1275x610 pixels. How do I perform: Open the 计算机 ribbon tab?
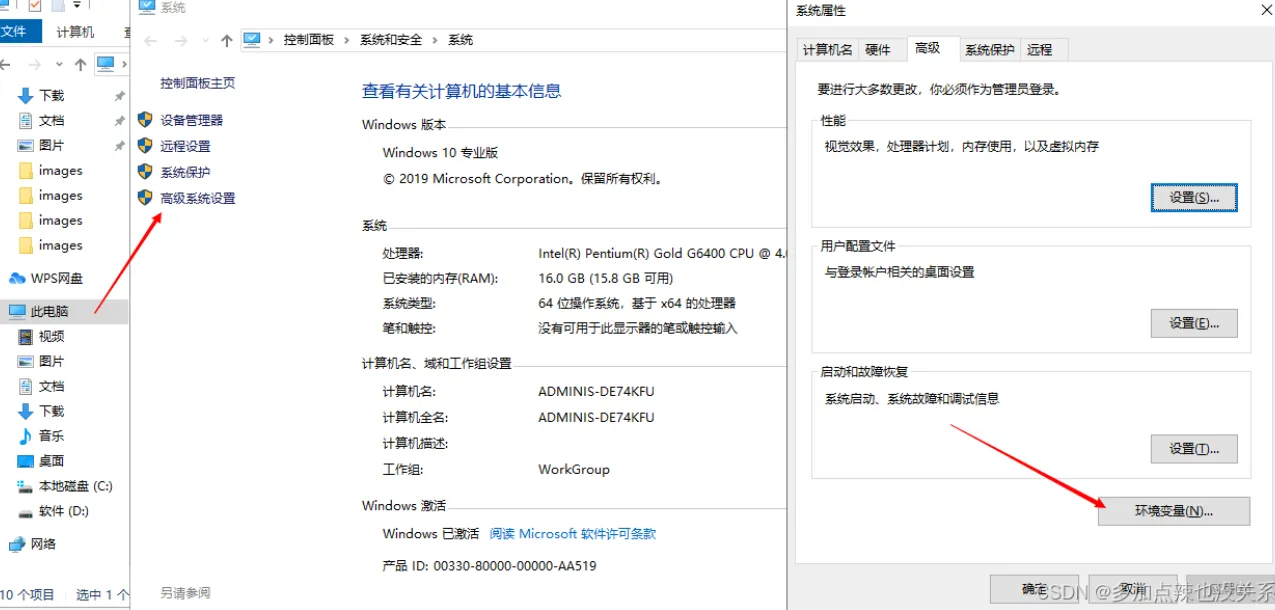(75, 32)
